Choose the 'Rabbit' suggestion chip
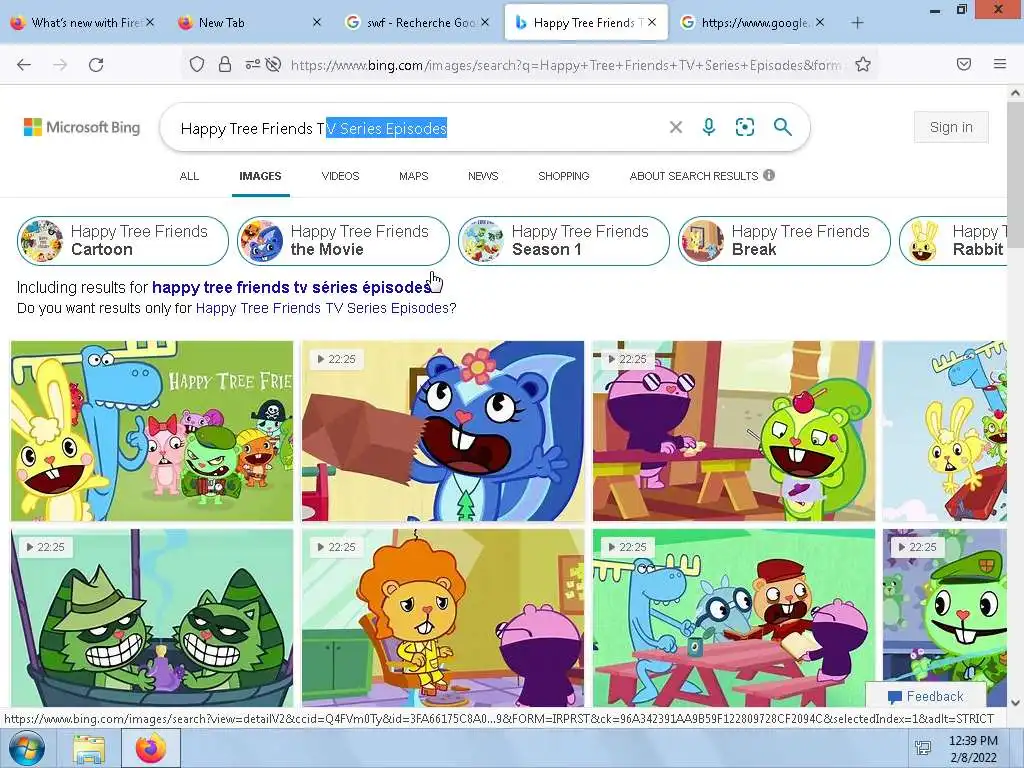The width and height of the screenshot is (1024, 768). (x=953, y=240)
